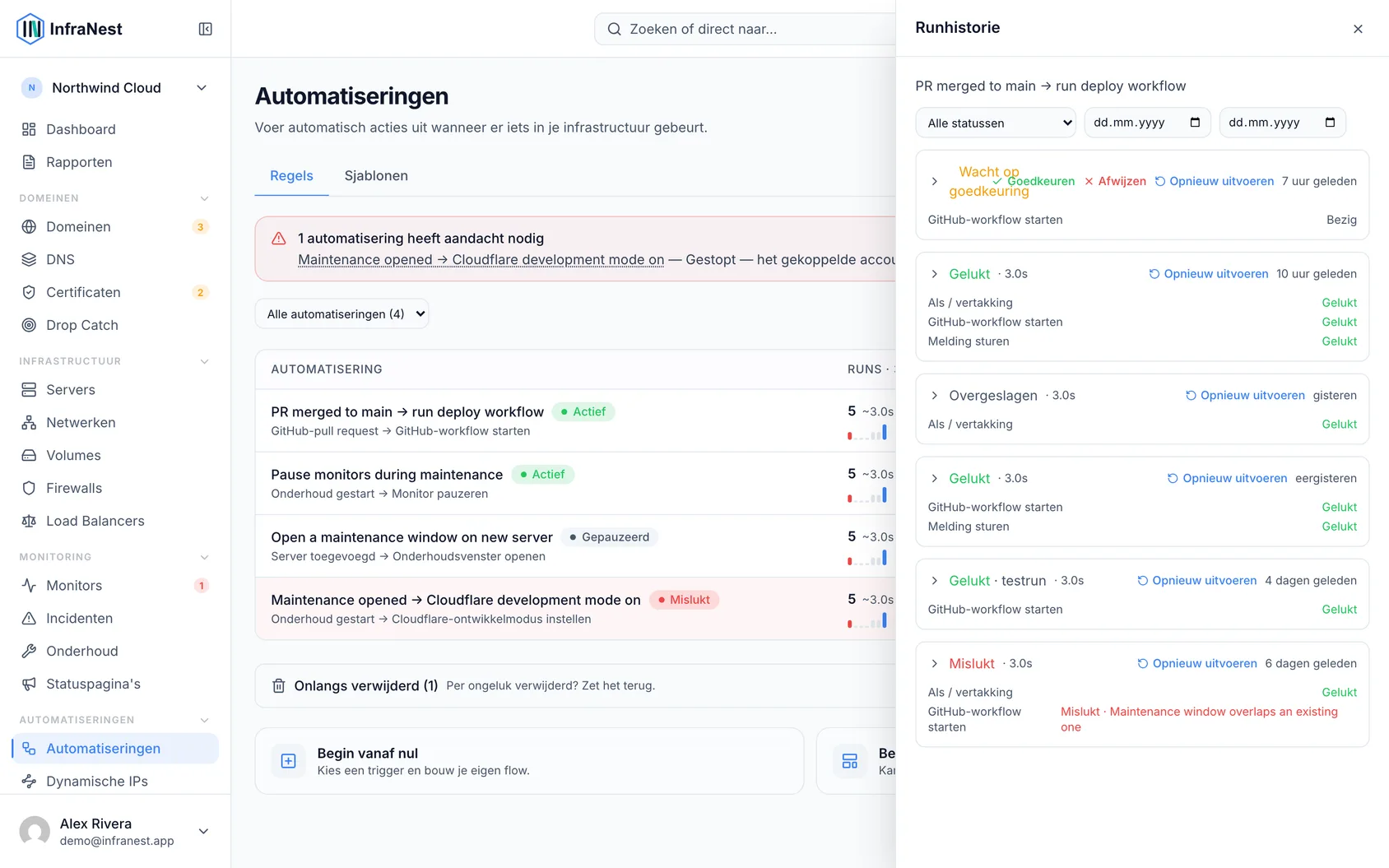Screen dimensions: 1389x868
Task: Open calendar picker of the second date field
Action: click(x=1330, y=123)
